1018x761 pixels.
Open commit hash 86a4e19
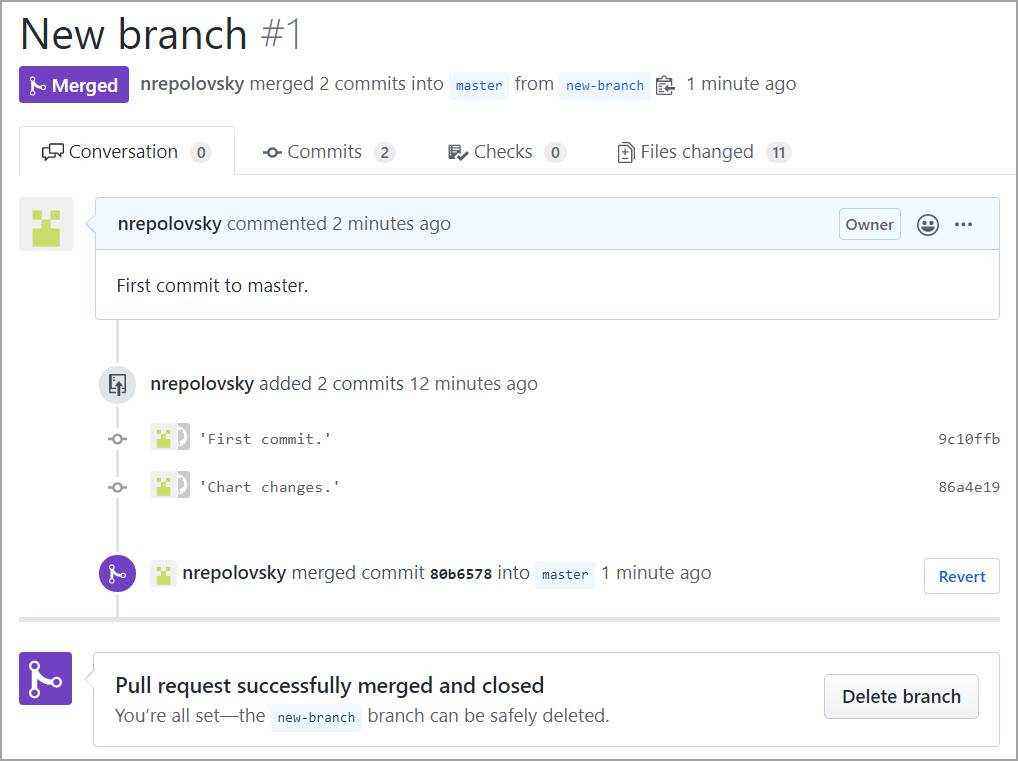click(x=968, y=487)
